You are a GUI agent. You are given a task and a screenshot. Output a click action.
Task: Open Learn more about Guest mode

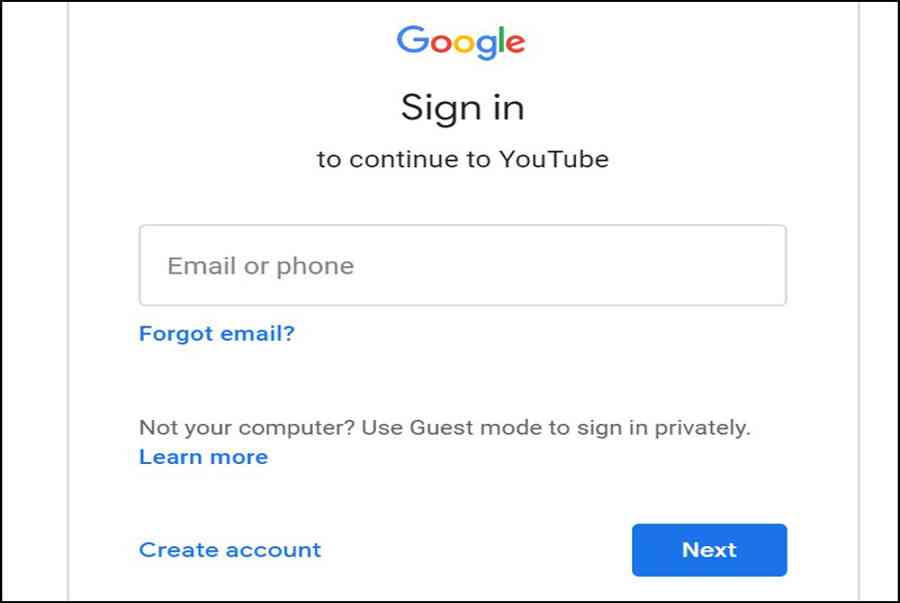204,457
